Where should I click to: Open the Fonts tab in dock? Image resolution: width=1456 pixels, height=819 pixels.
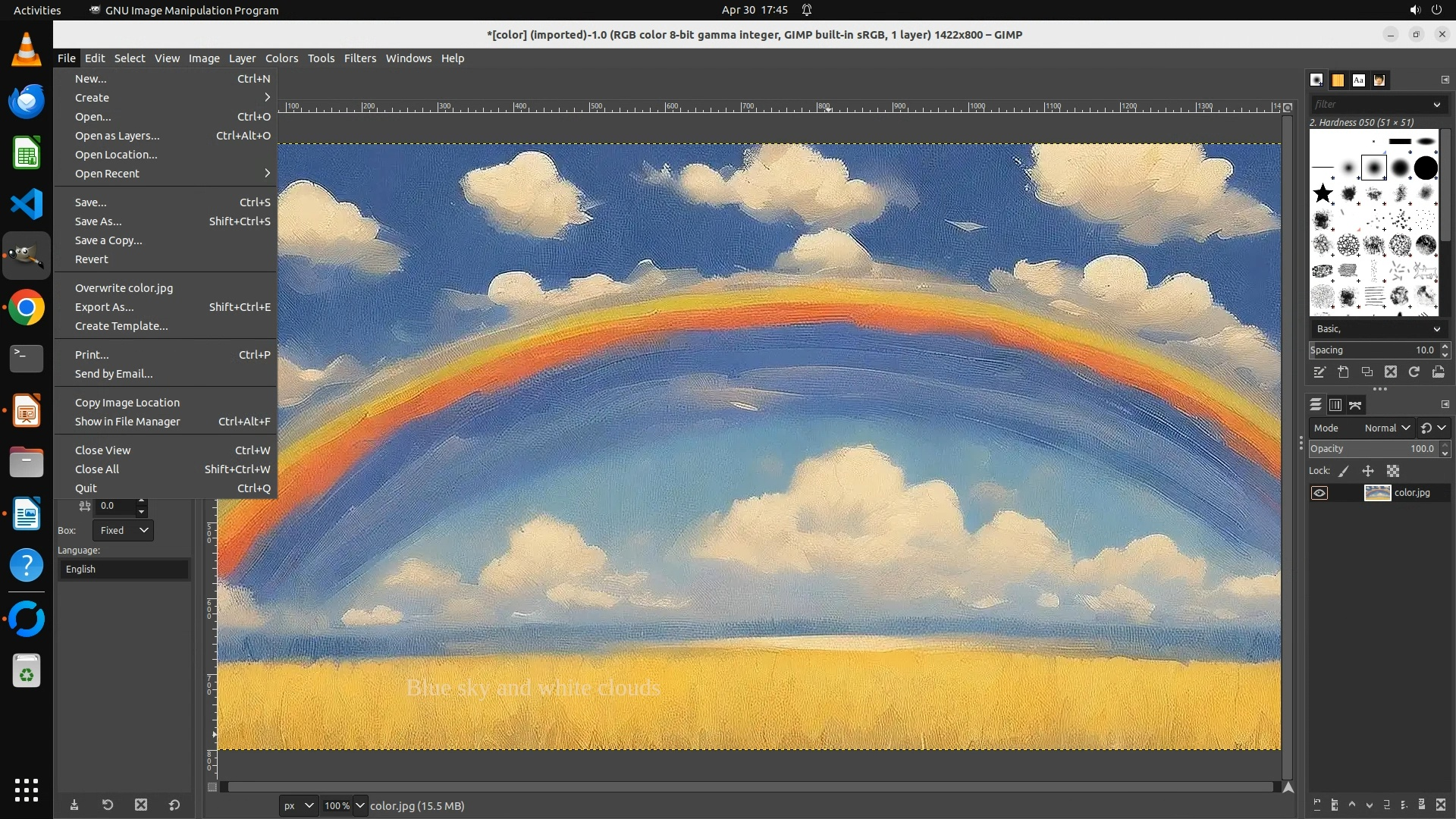[1358, 80]
